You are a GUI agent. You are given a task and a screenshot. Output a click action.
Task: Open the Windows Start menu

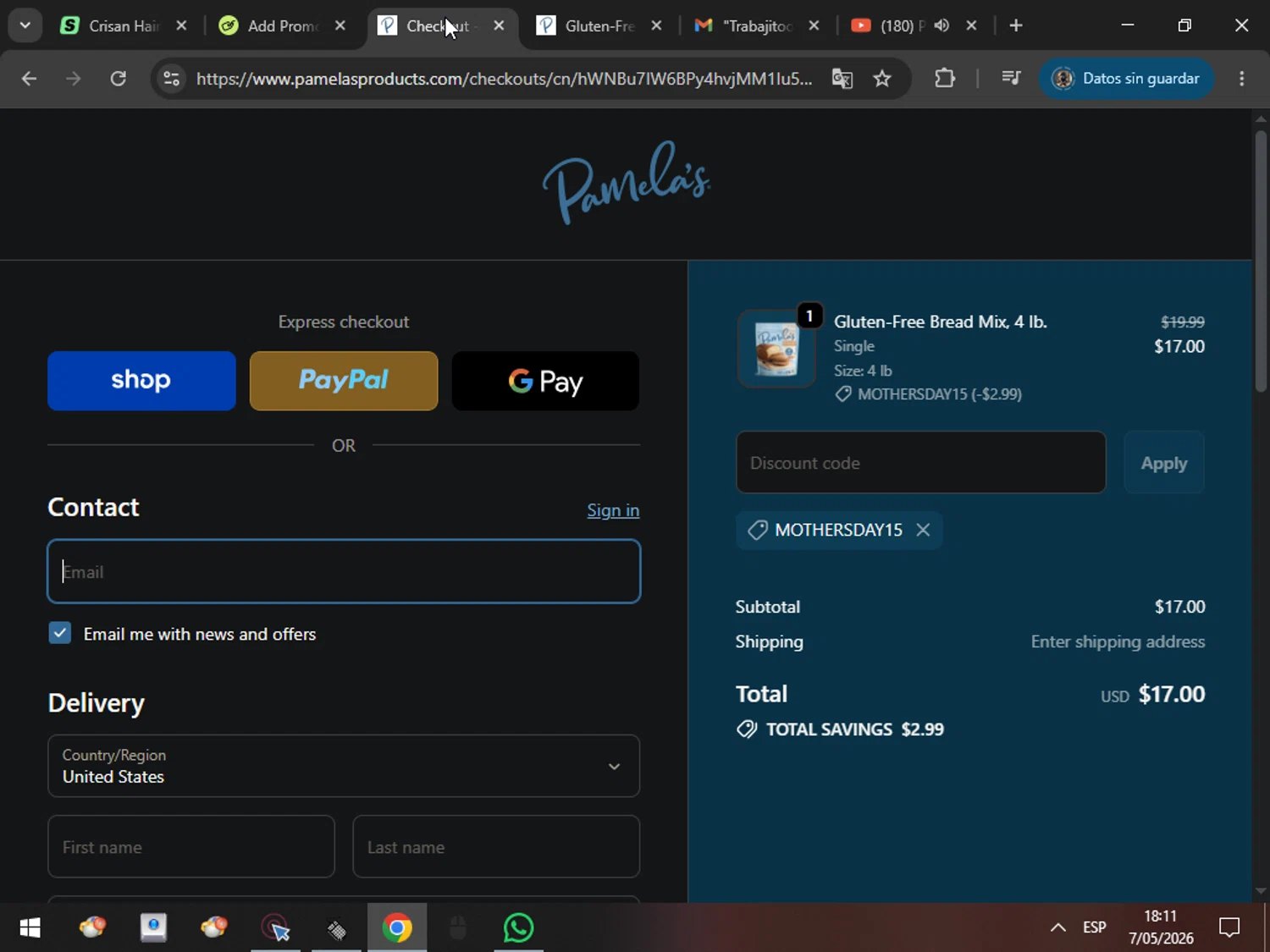(30, 928)
